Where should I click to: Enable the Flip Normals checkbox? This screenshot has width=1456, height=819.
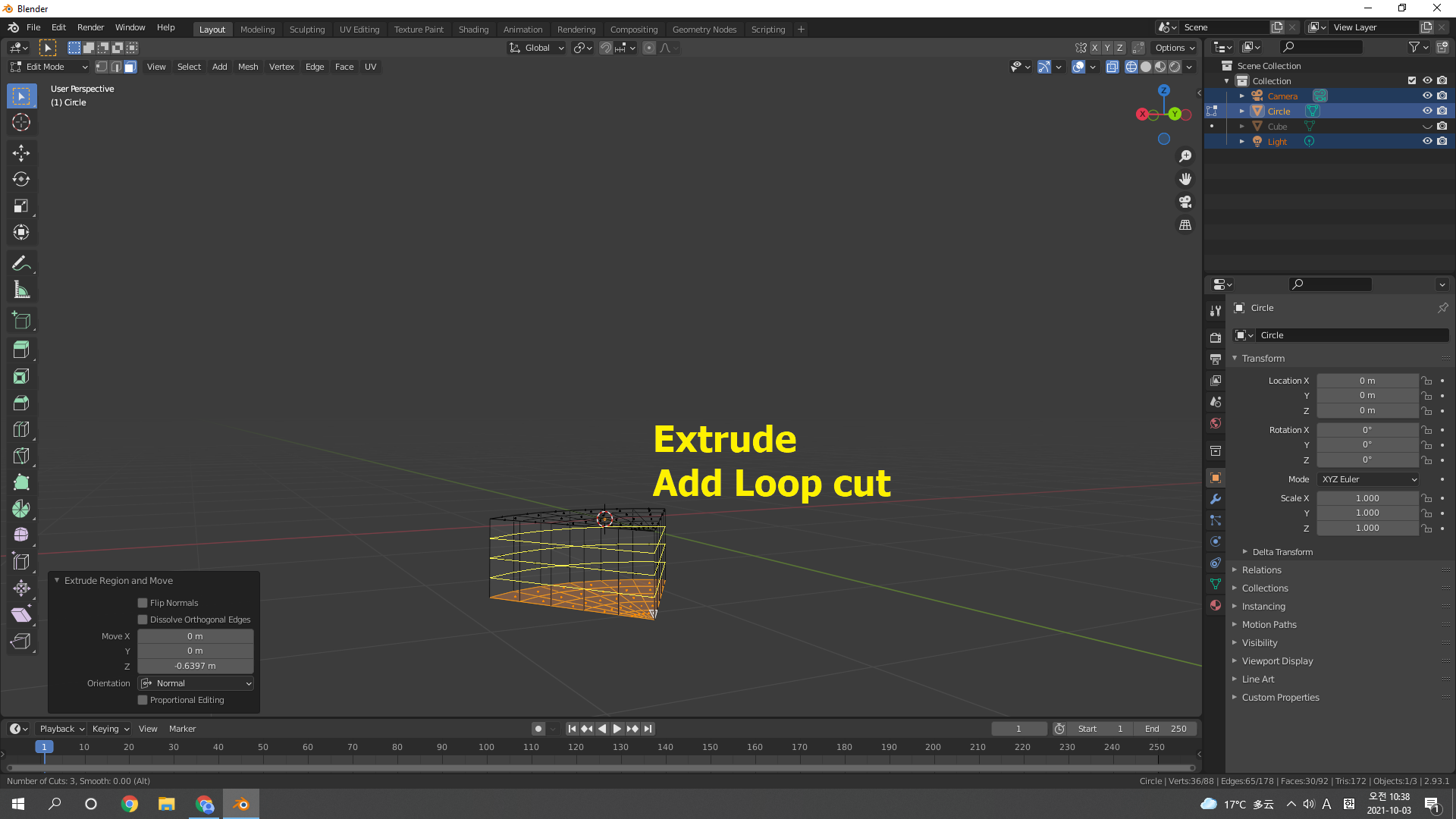pyautogui.click(x=143, y=603)
